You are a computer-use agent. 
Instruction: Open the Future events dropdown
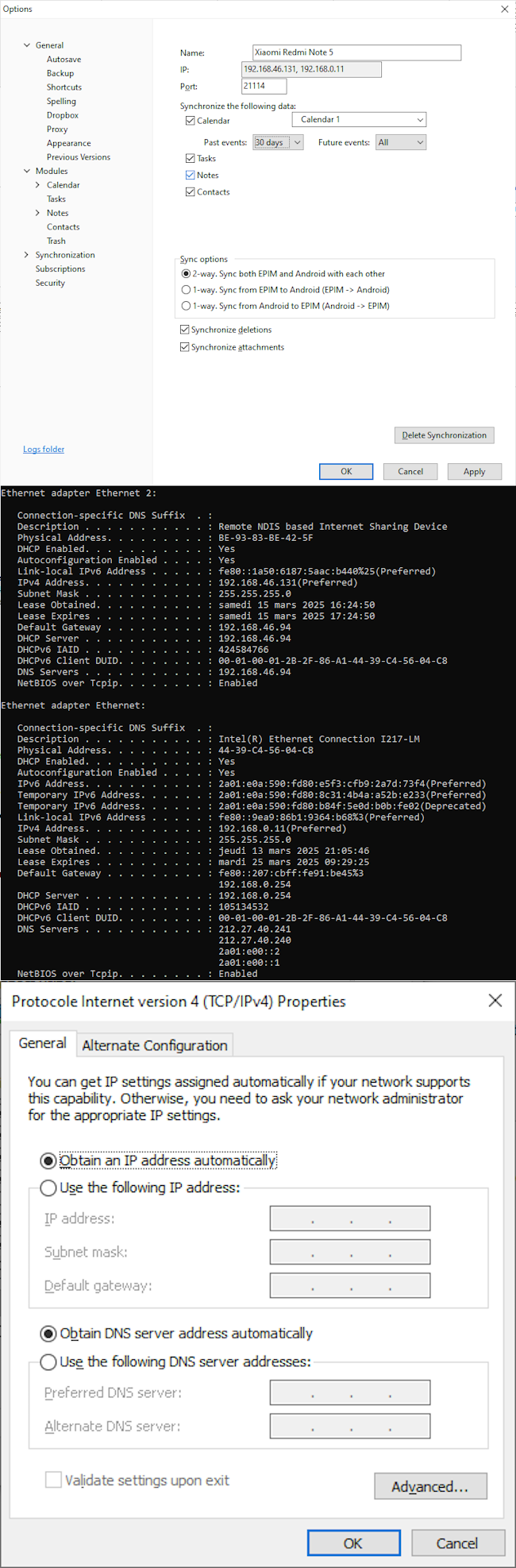pos(401,142)
